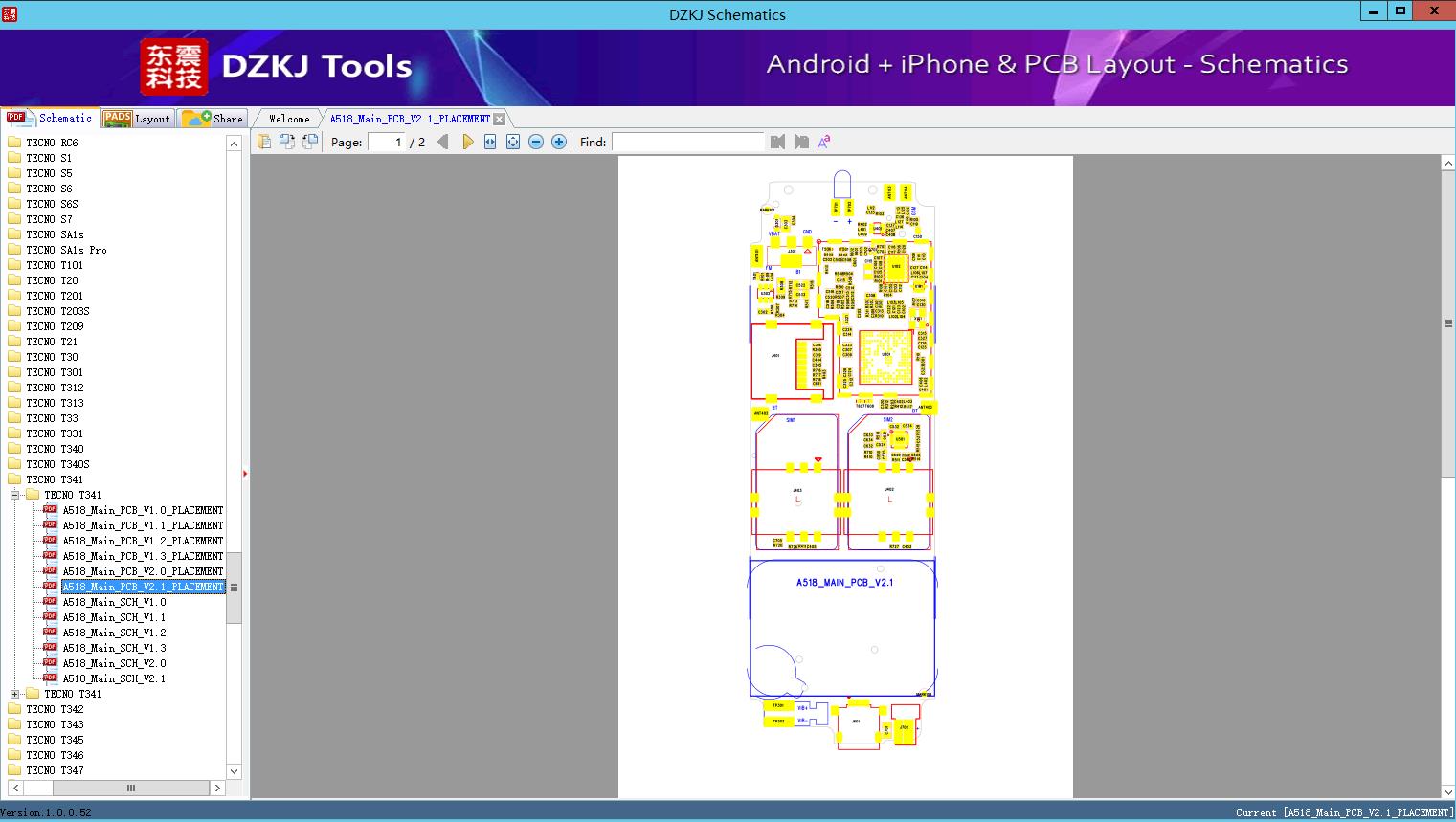Fit the page to width
This screenshot has height=822, width=1456.
490,142
